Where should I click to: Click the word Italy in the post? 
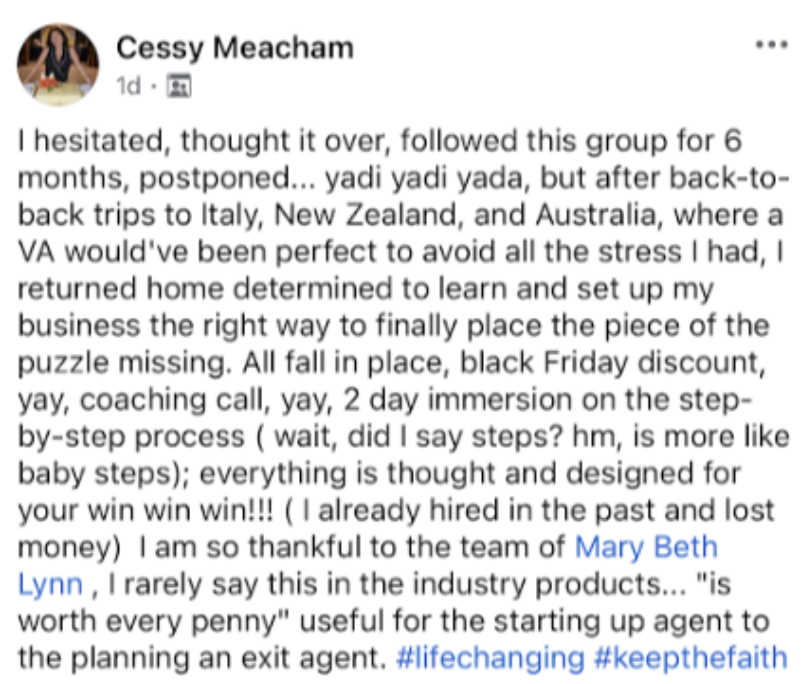pos(231,215)
